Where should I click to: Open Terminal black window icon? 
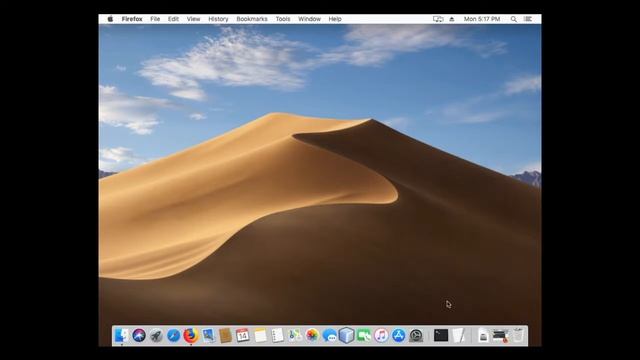pyautogui.click(x=441, y=336)
